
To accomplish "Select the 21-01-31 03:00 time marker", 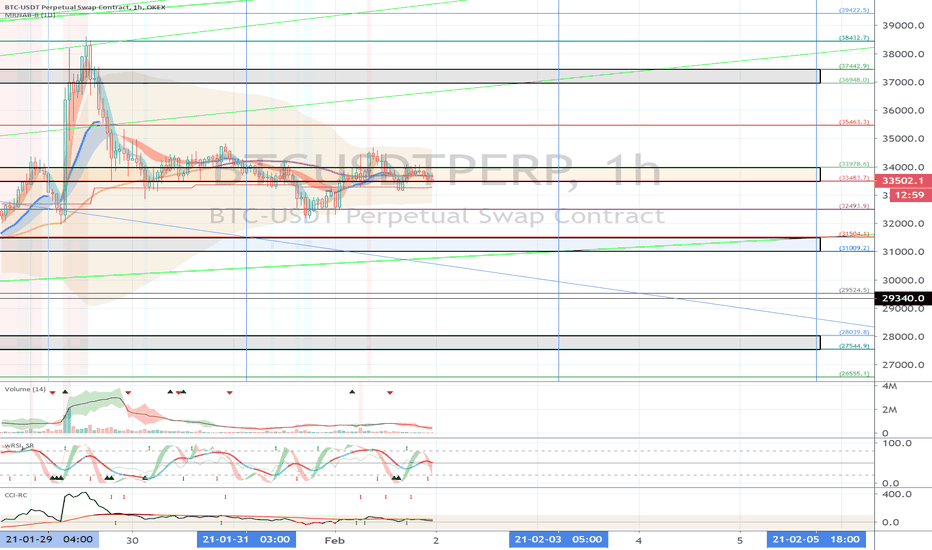I will 247,539.
